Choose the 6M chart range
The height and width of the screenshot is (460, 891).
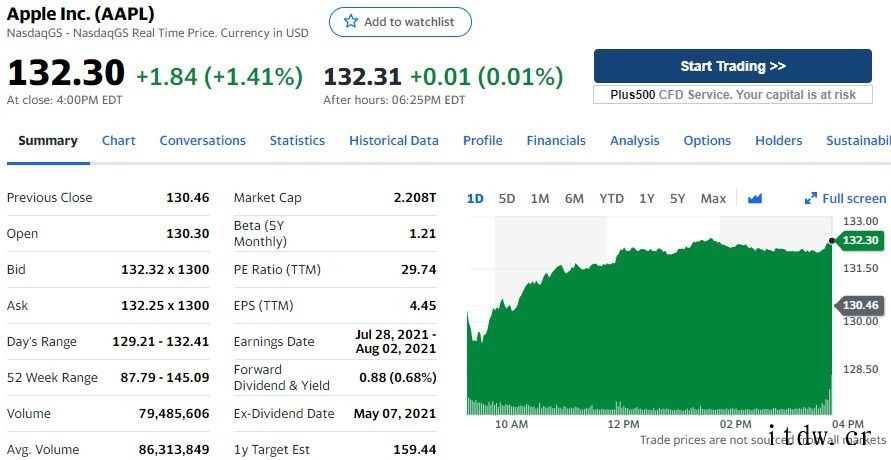(x=574, y=199)
